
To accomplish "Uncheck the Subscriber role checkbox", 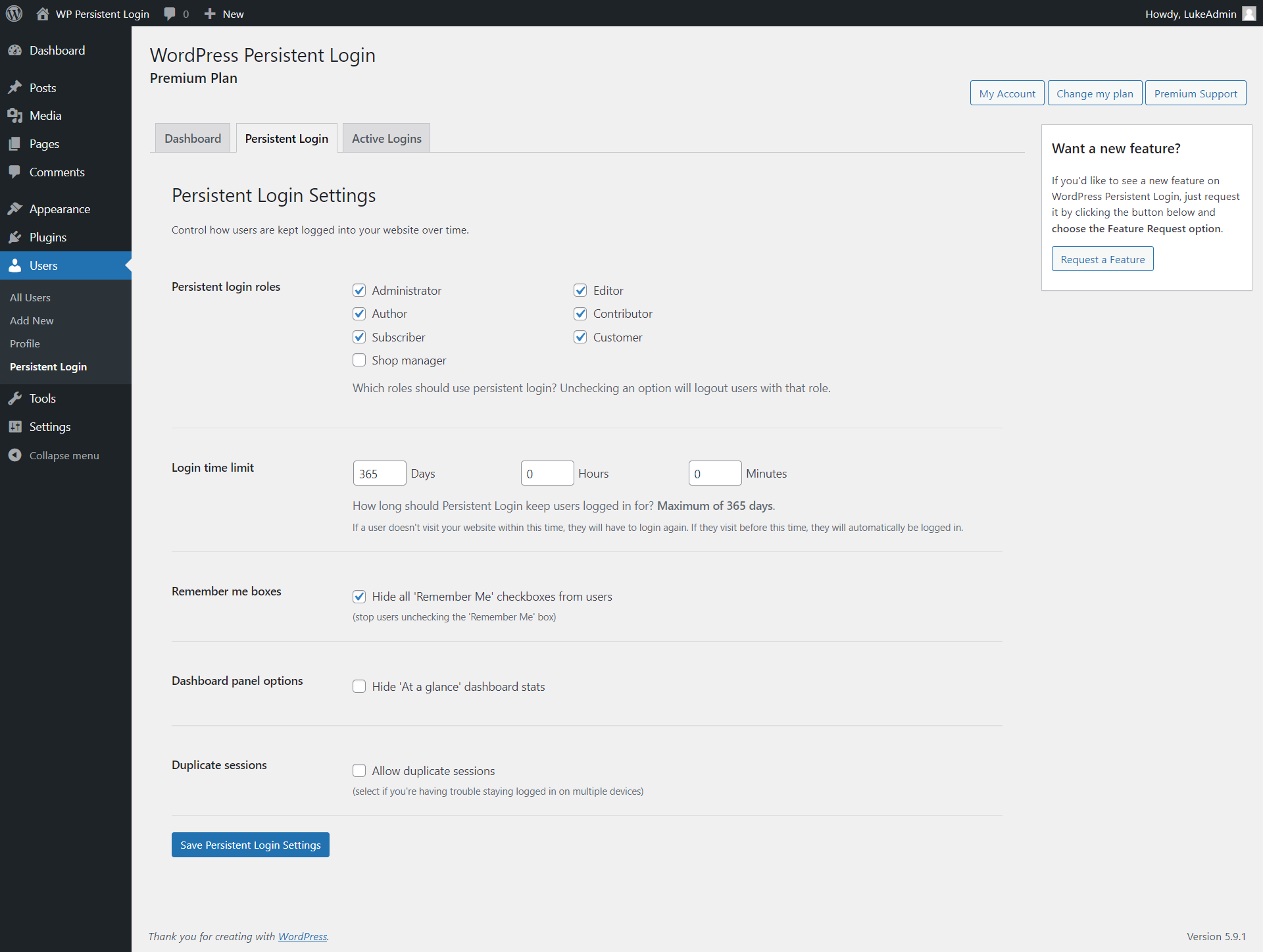I will coord(359,337).
